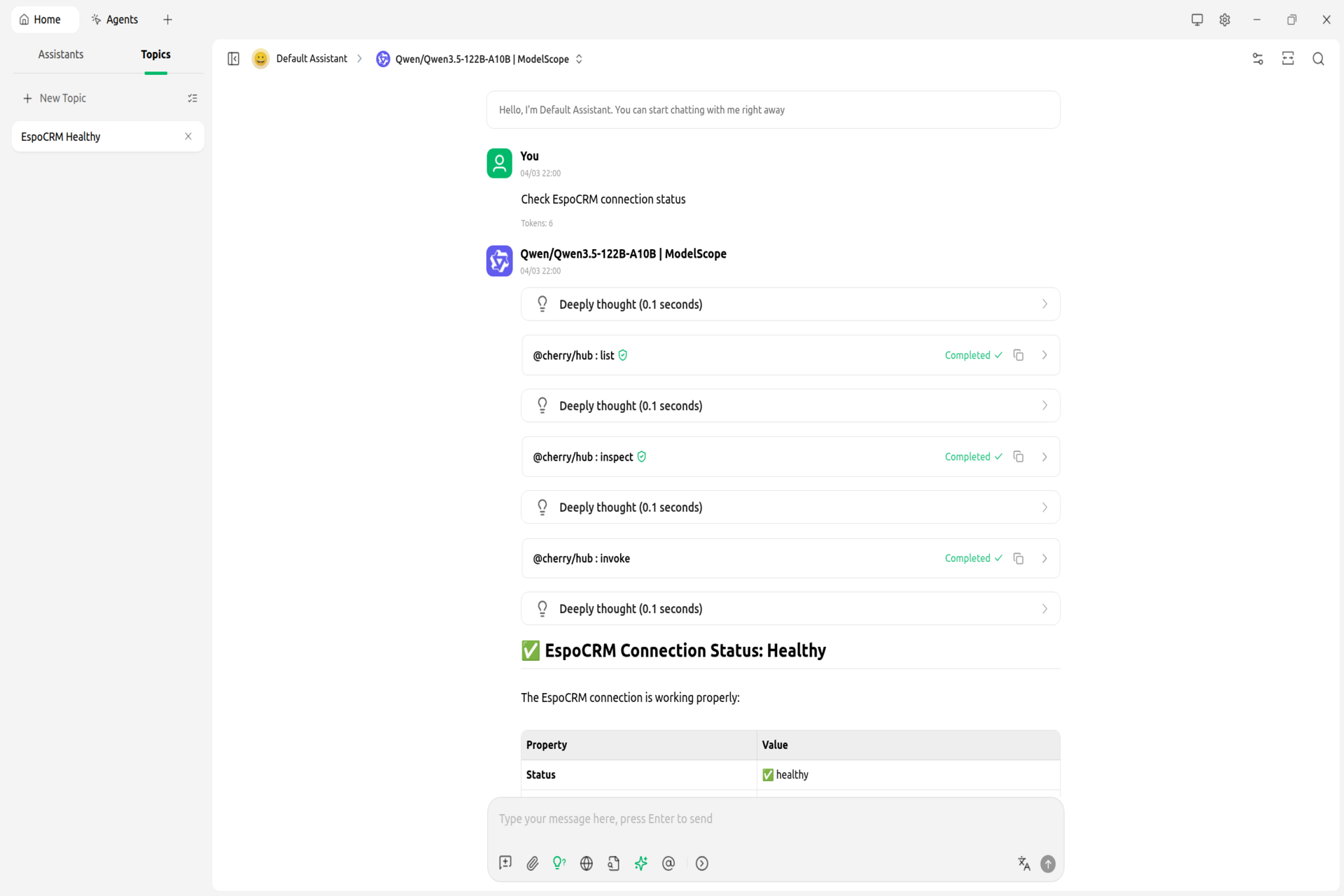Click the new context icon in toolbar
This screenshot has width=1344, height=896.
pos(505,863)
